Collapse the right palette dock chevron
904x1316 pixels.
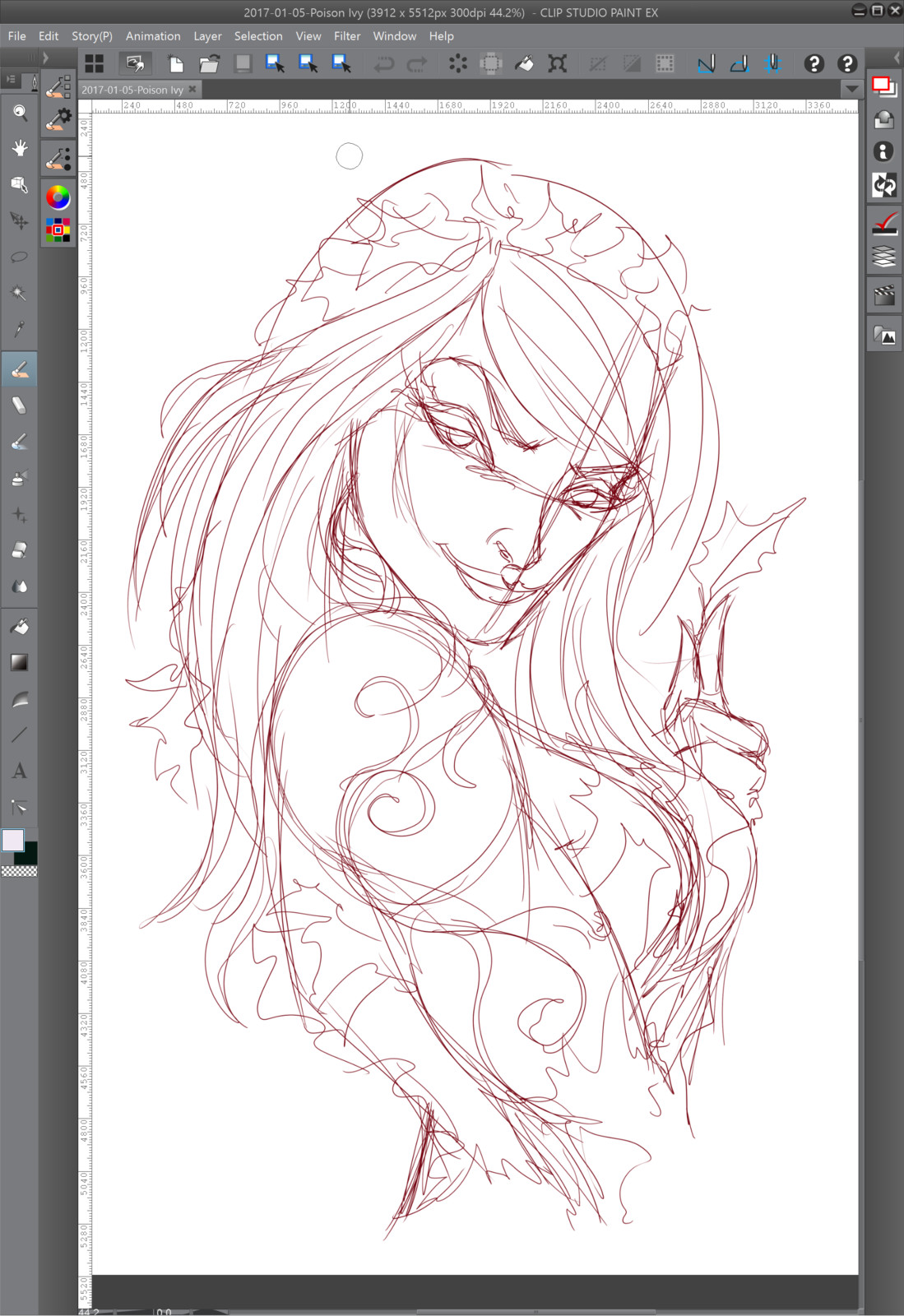pyautogui.click(x=896, y=58)
